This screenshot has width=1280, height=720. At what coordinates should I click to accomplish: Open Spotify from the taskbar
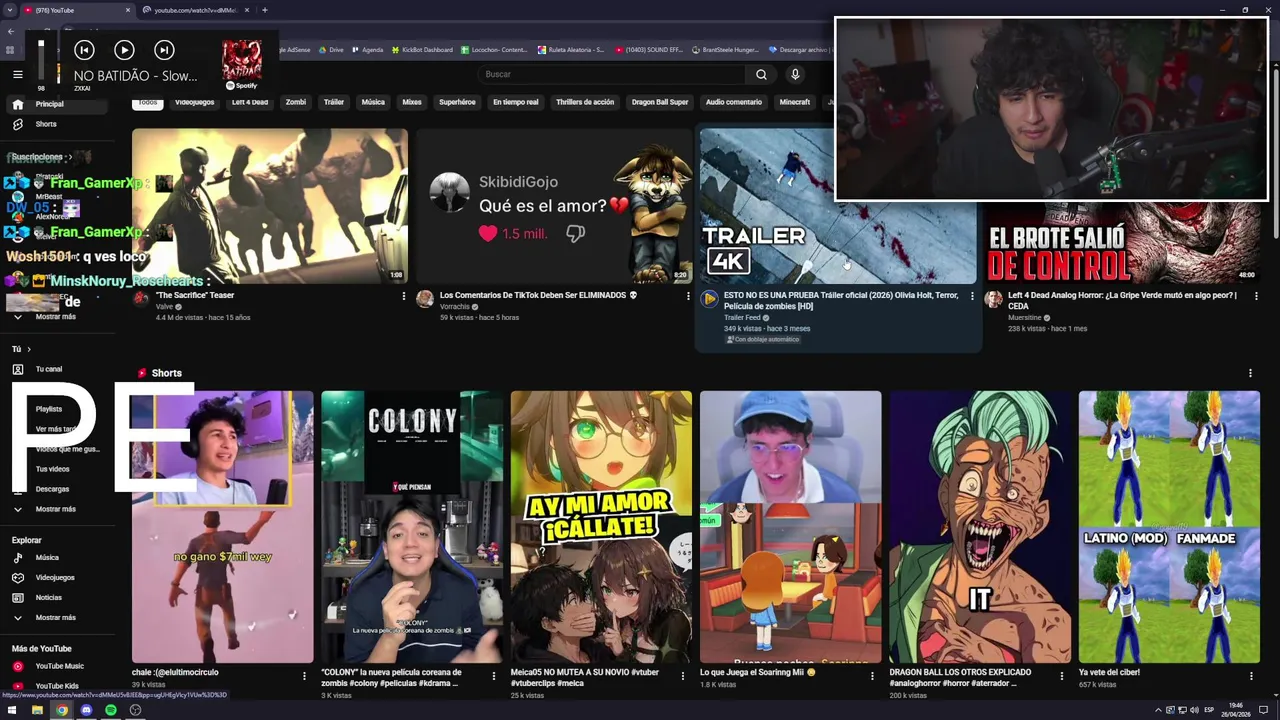pos(110,710)
